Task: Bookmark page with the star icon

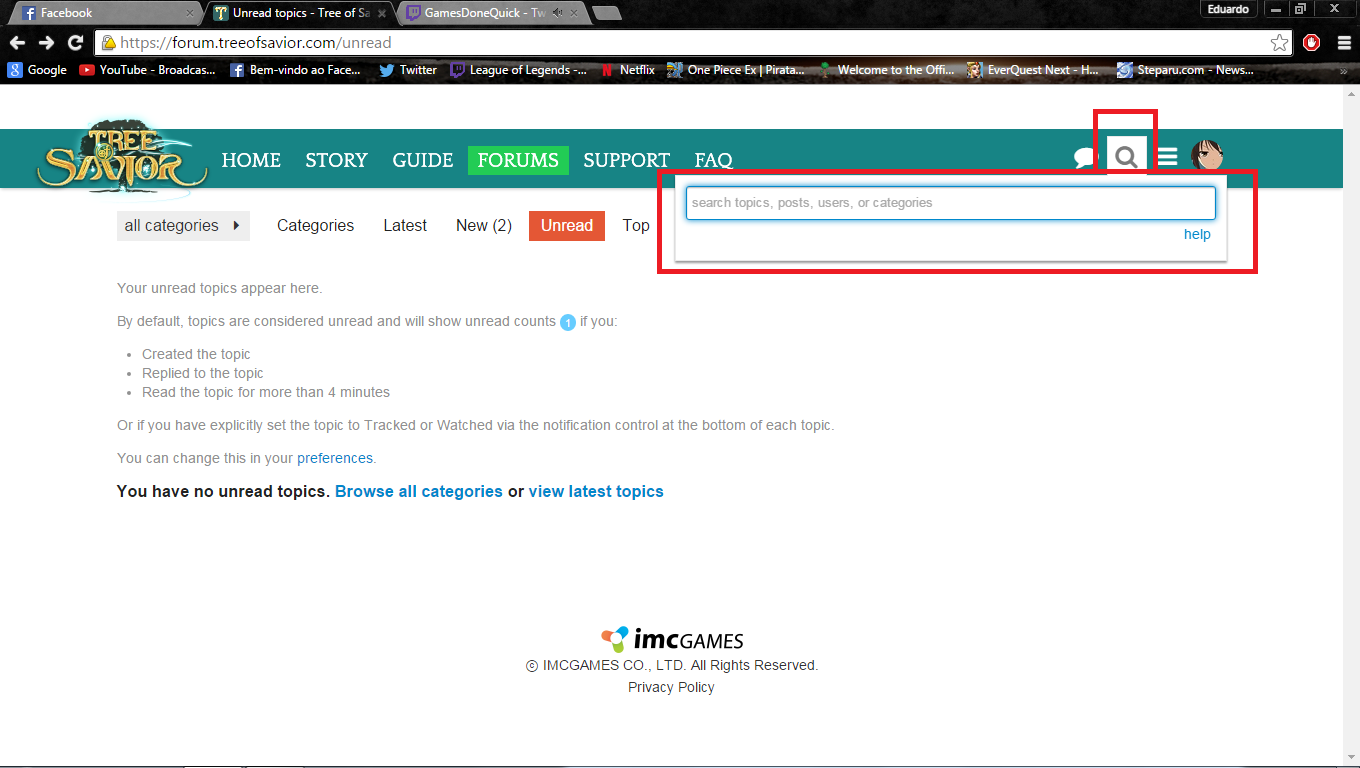Action: [x=1279, y=43]
